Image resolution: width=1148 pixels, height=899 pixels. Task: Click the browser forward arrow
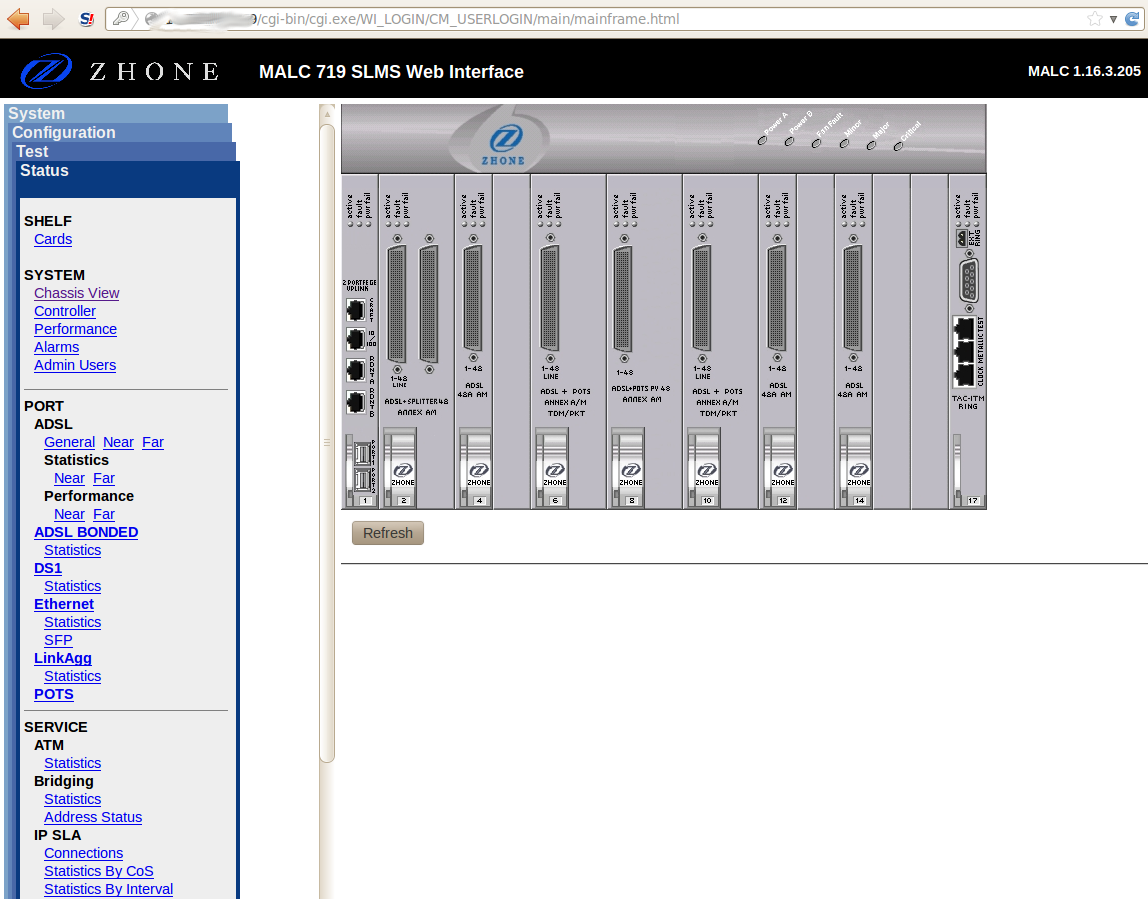click(x=53, y=18)
